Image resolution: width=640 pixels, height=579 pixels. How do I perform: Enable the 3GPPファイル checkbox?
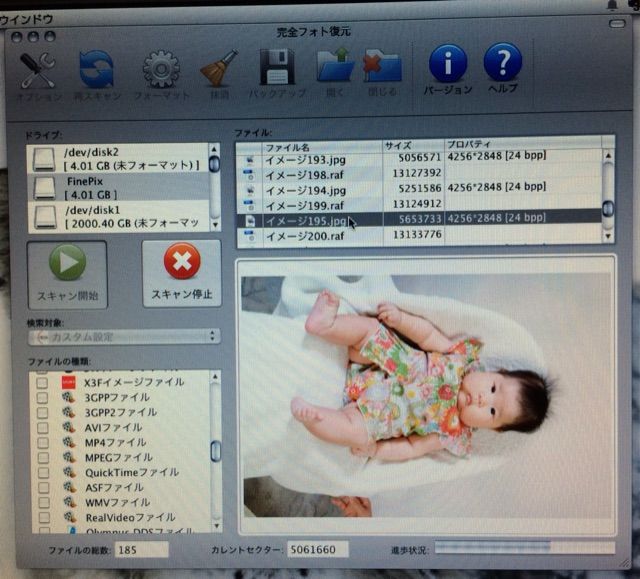[42, 398]
